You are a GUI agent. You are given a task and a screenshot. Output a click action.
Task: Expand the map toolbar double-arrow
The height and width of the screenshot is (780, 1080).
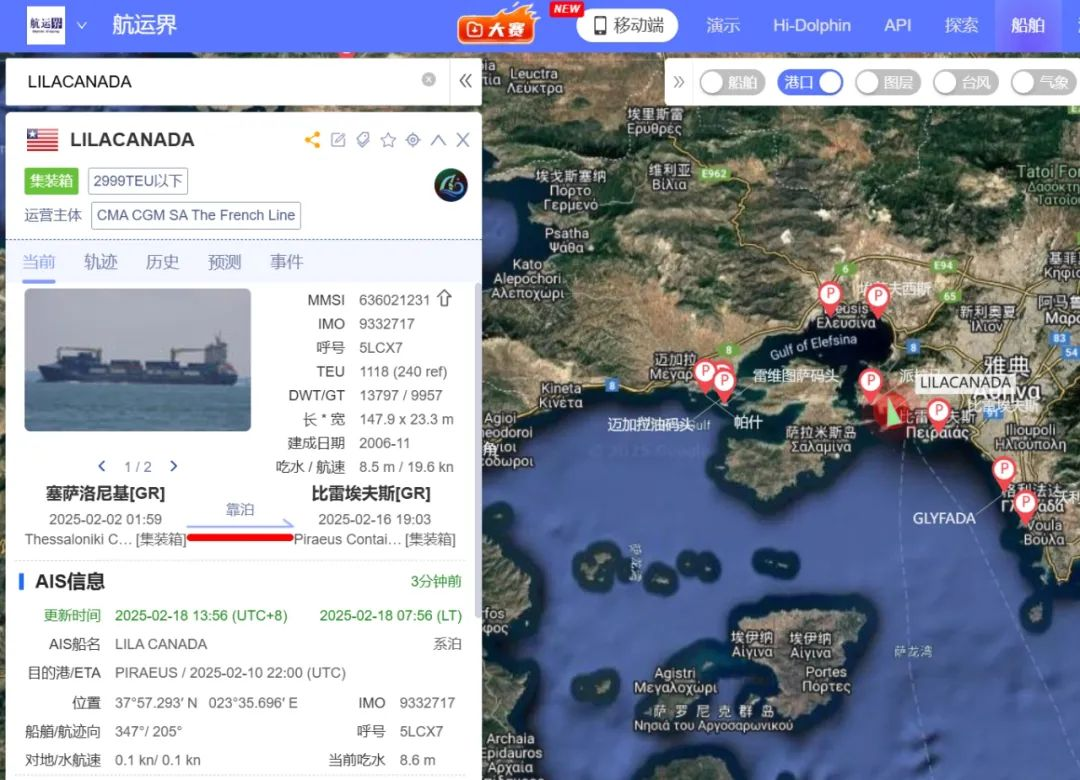tap(679, 82)
